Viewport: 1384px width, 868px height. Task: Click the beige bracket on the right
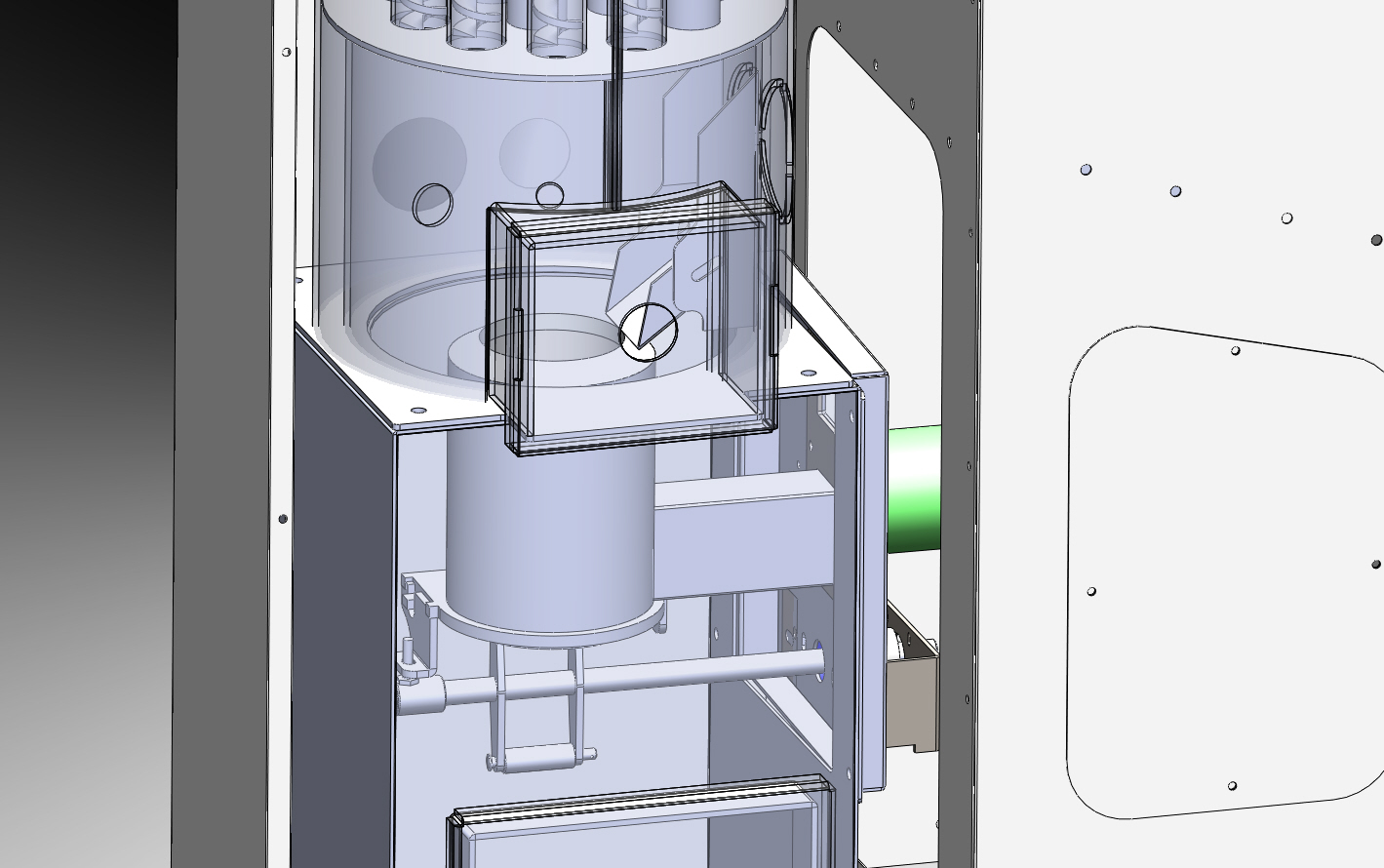click(x=911, y=702)
